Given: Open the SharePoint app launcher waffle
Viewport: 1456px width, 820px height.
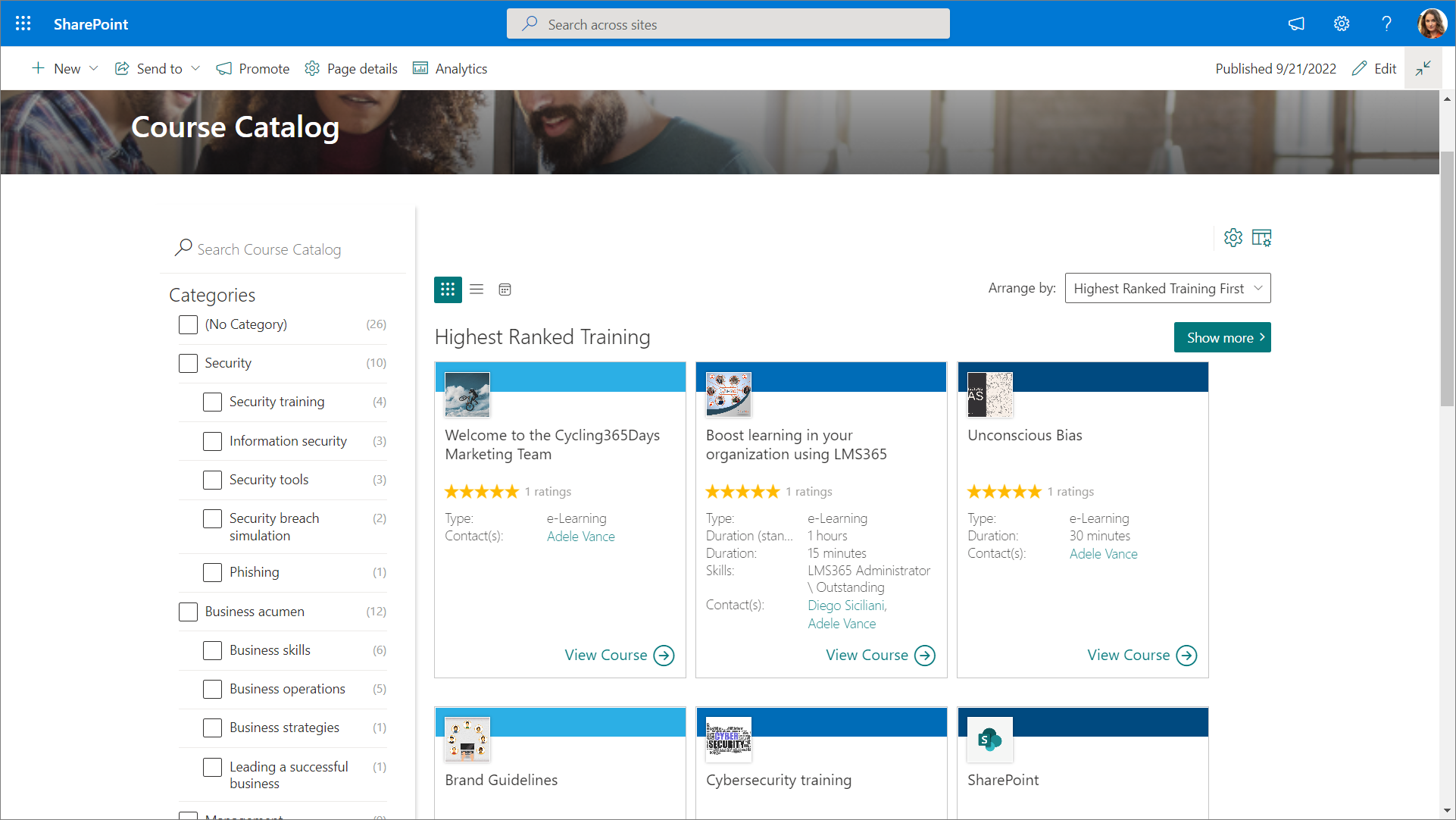Looking at the screenshot, I should [23, 23].
